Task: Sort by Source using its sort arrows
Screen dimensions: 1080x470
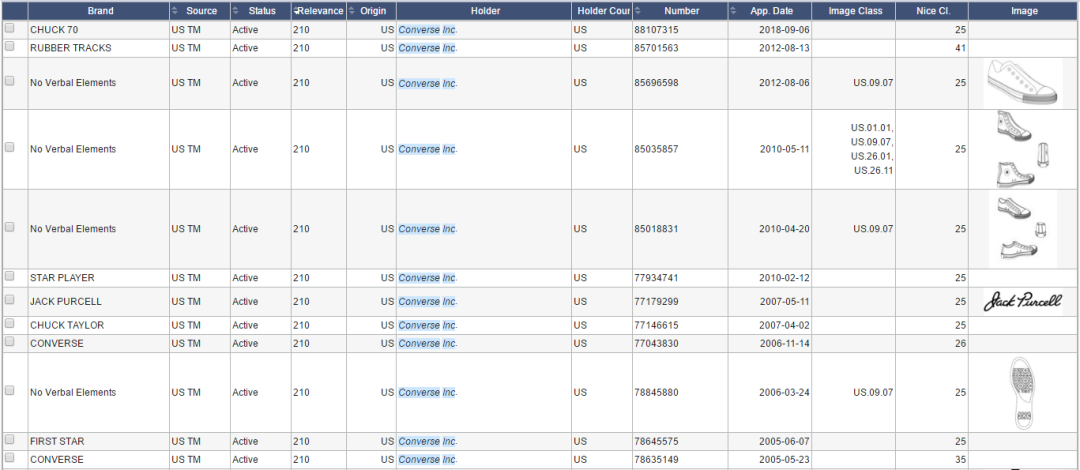Action: click(x=174, y=11)
